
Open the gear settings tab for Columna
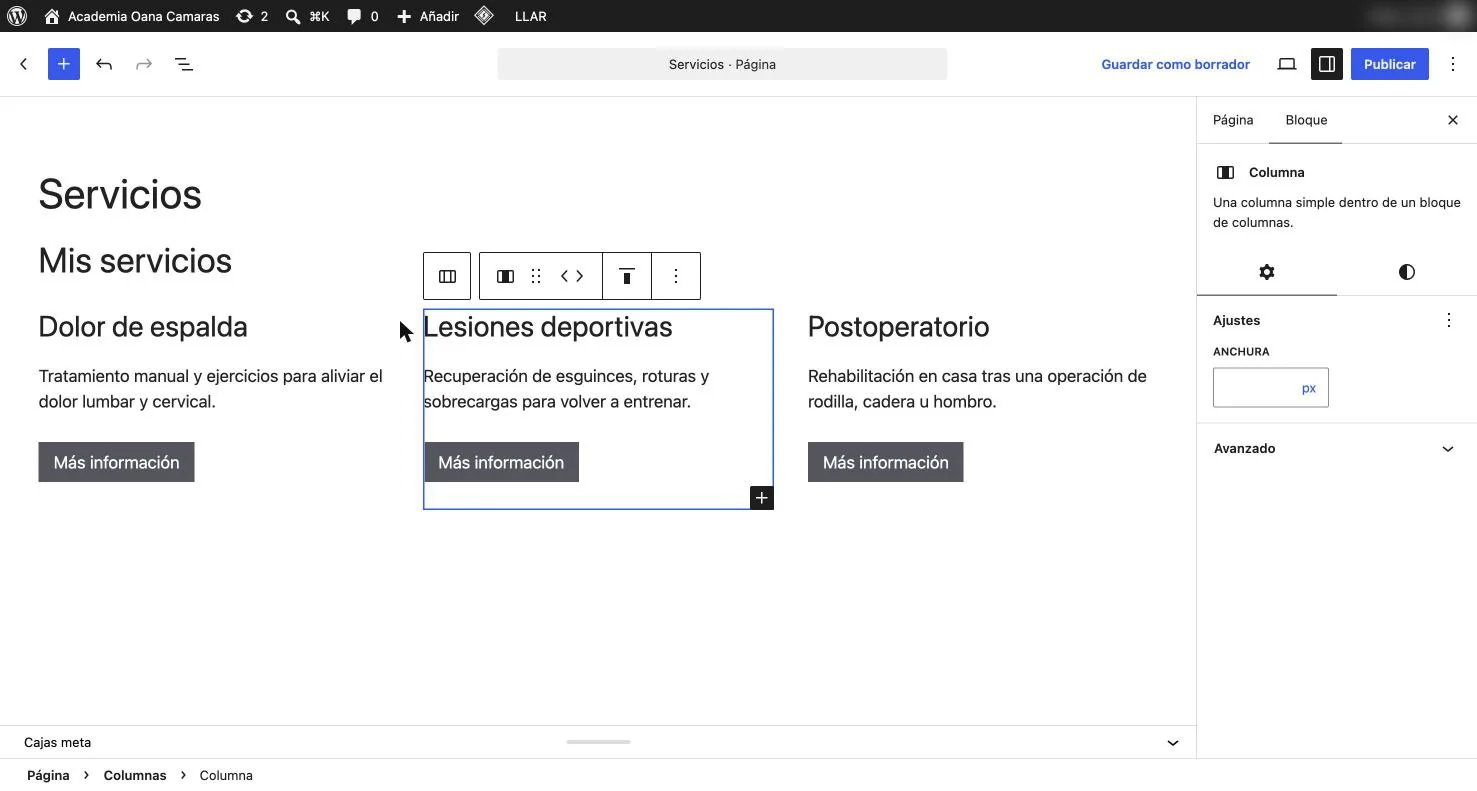(1267, 272)
